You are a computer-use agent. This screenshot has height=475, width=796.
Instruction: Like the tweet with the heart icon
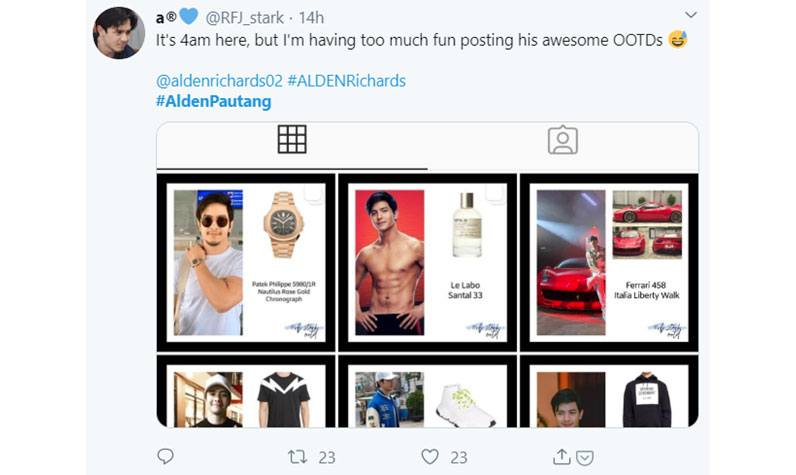(430, 457)
